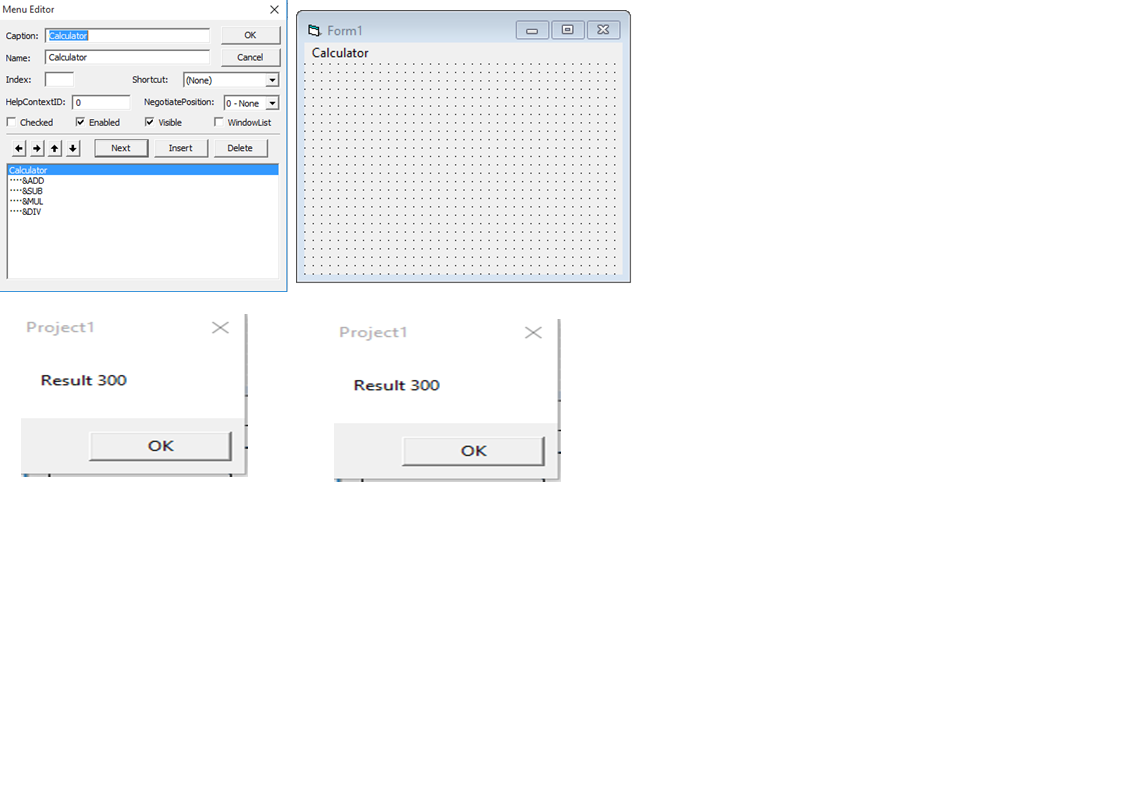Viewport: 1144px width, 804px height.
Task: Click Cancel in the Menu Editor
Action: 250,57
